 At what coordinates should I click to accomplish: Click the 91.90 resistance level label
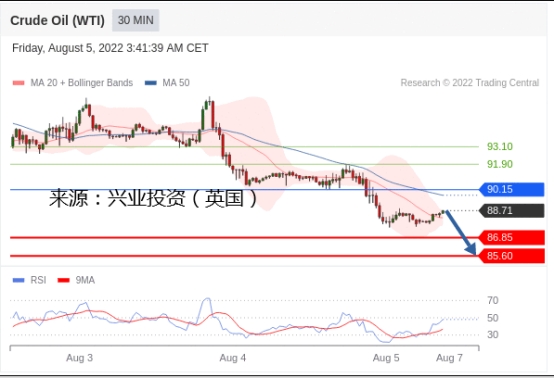[500, 164]
